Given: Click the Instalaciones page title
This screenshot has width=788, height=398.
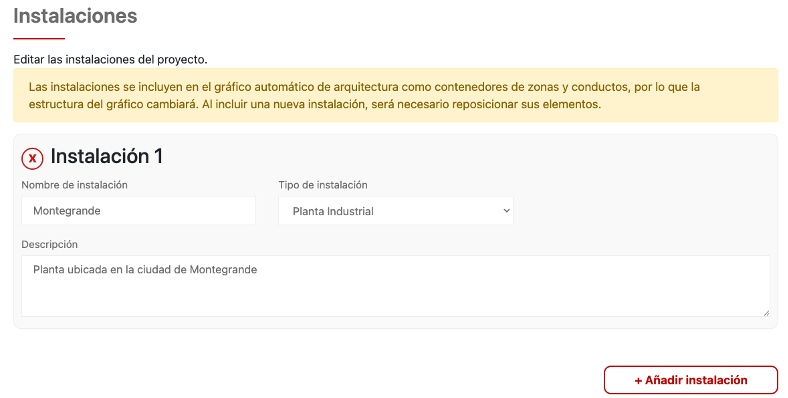Looking at the screenshot, I should click(x=75, y=16).
